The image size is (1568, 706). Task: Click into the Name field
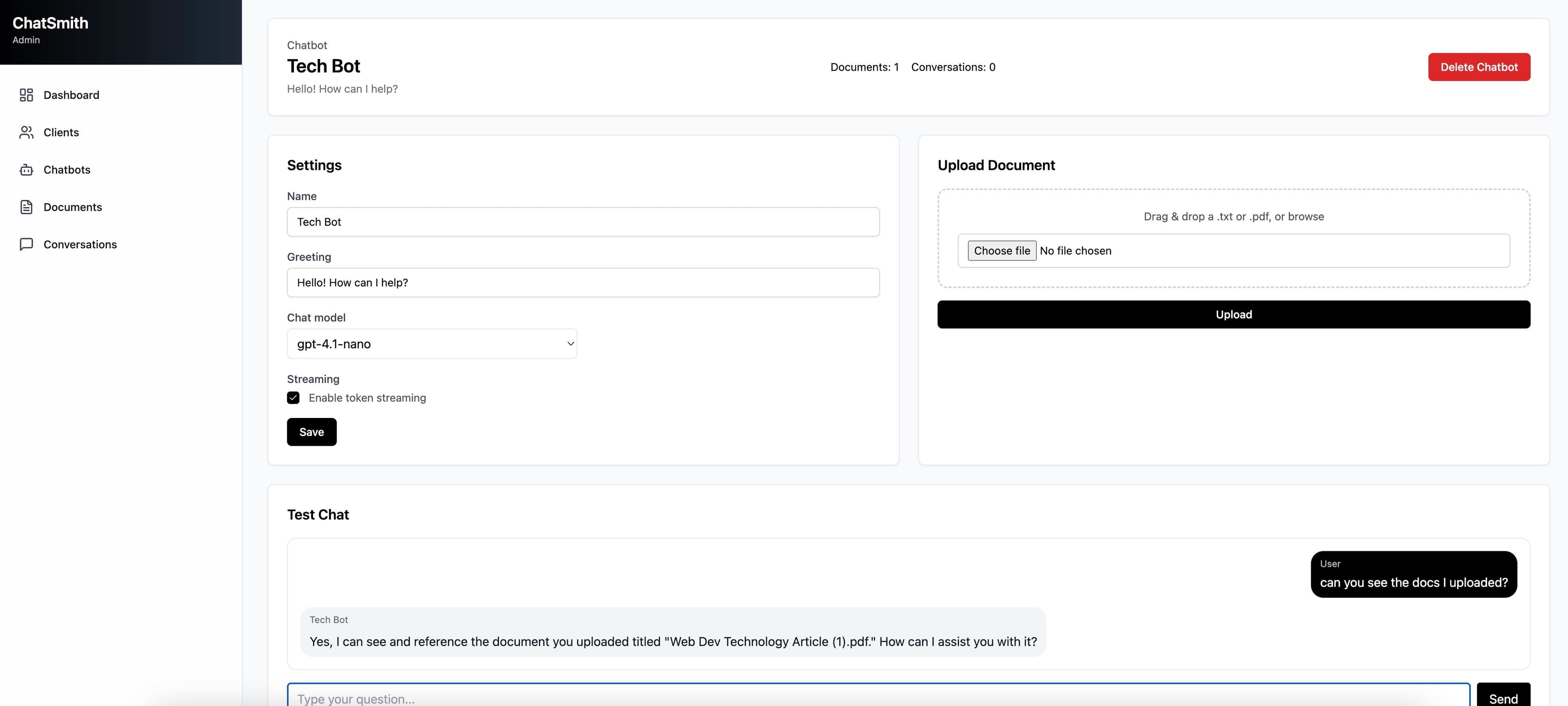coord(583,222)
